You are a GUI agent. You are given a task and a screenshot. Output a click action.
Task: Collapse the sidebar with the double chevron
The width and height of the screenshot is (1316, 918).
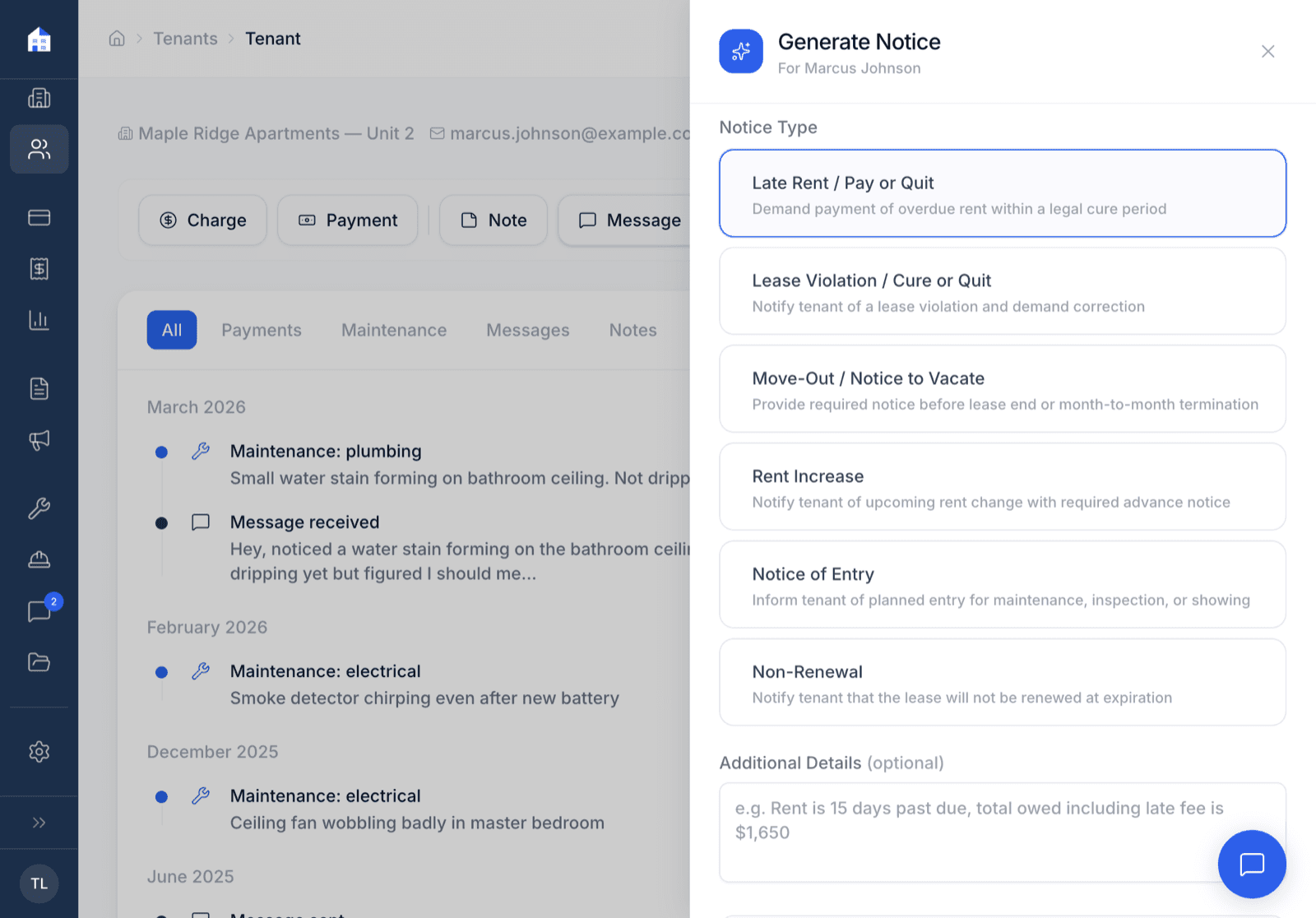click(x=39, y=822)
